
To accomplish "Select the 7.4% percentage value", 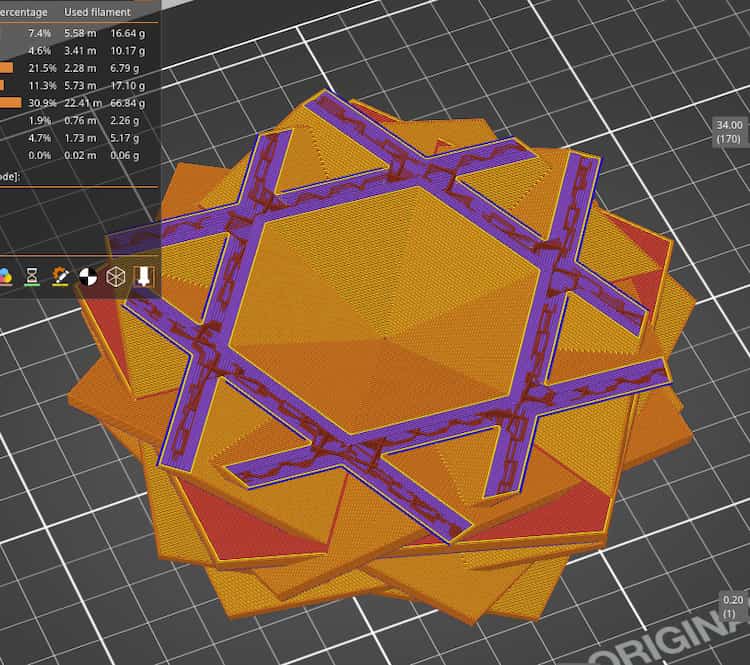I will pos(39,33).
